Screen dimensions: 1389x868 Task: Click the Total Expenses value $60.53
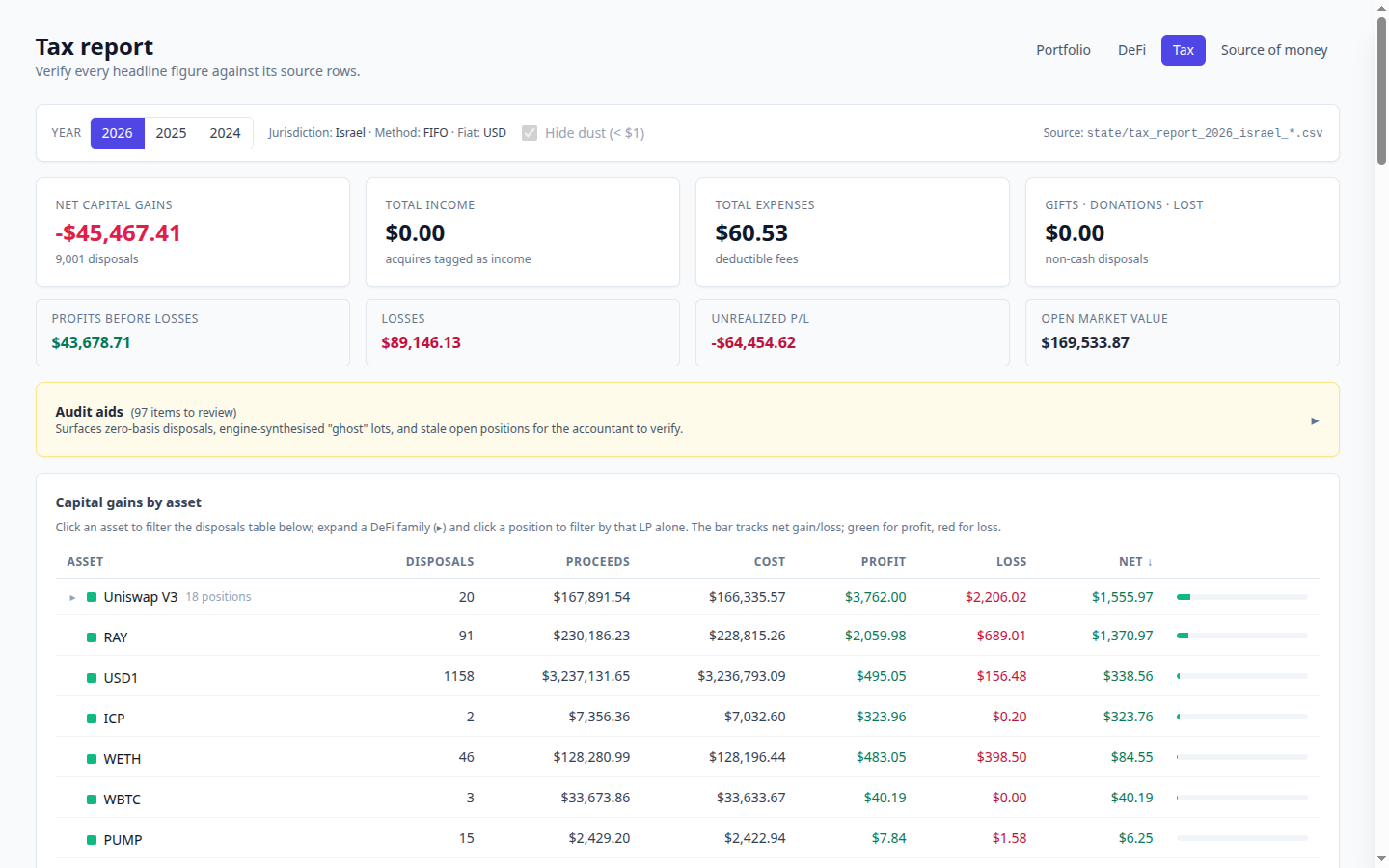tap(751, 233)
